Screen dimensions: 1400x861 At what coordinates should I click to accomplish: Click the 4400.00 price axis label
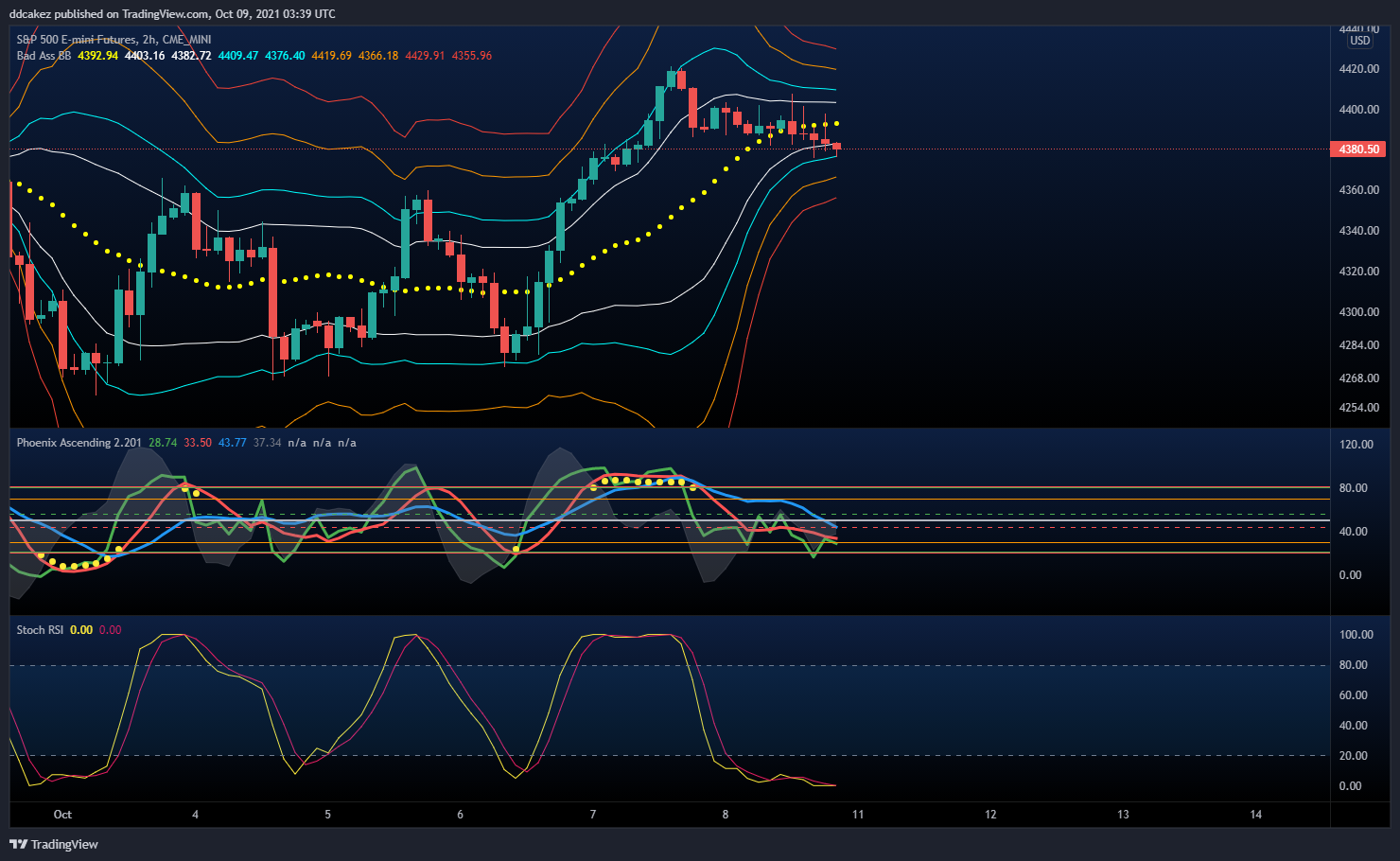1359,110
